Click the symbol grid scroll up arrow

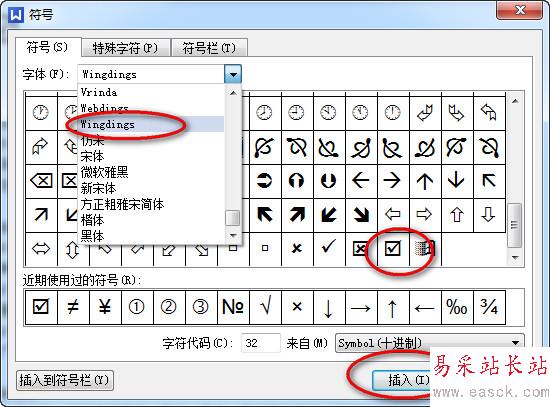515,102
